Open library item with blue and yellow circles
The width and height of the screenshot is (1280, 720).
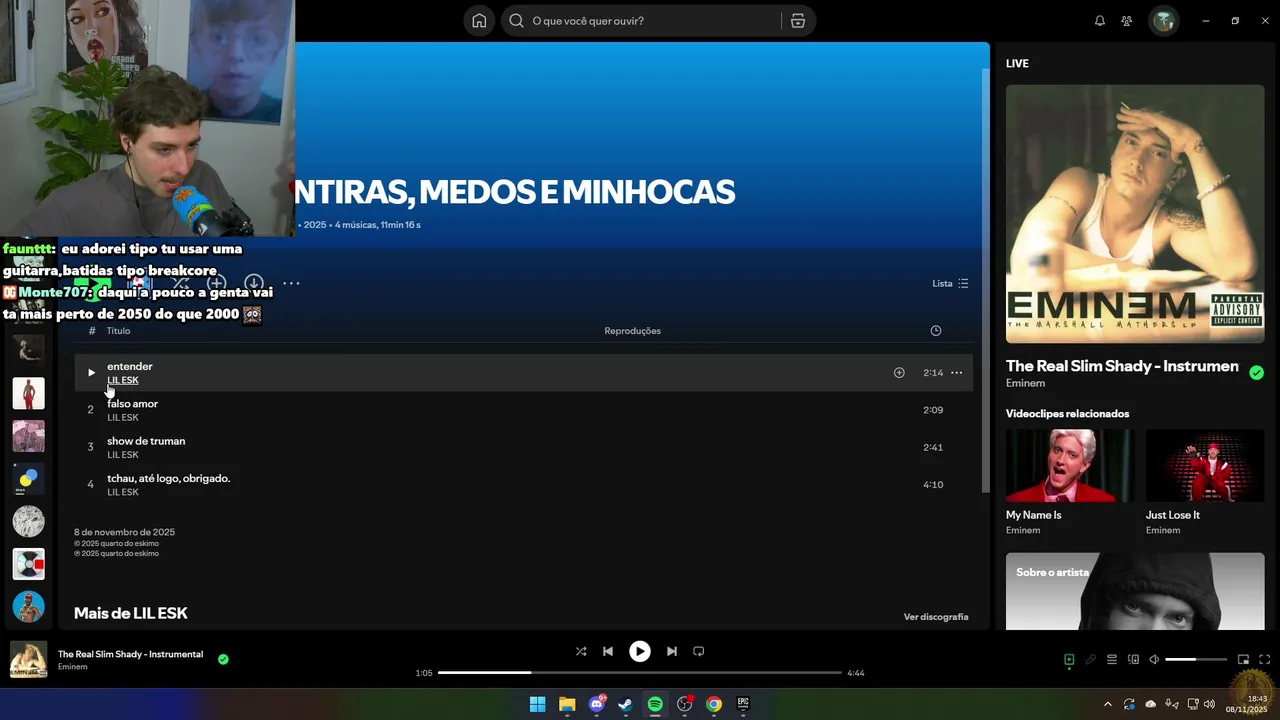click(x=28, y=478)
